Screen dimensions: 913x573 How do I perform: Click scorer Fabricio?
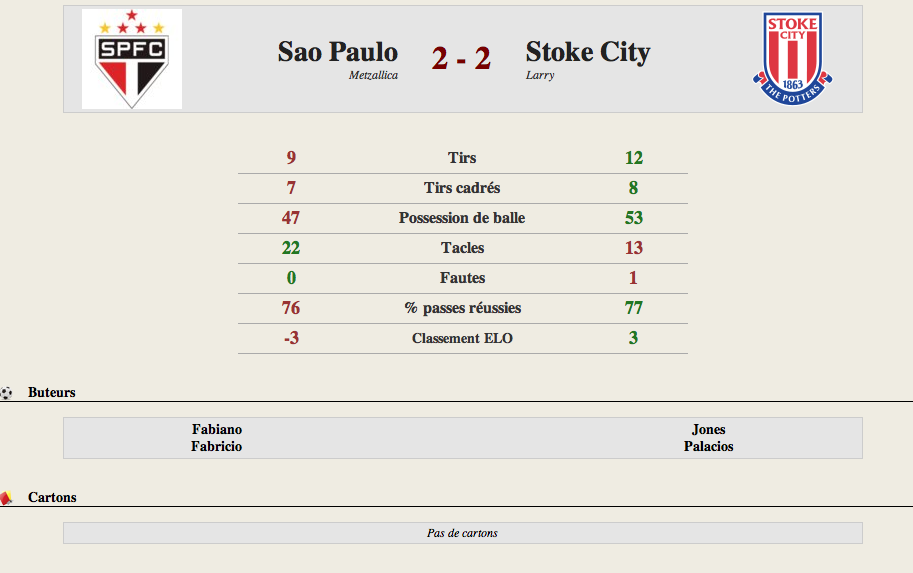point(217,446)
